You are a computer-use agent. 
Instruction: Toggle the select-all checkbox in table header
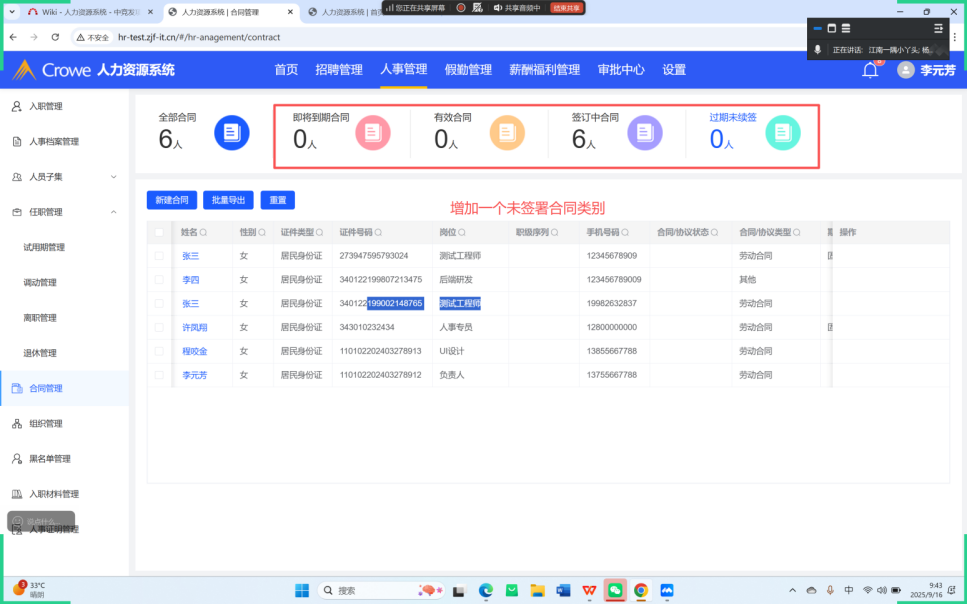159,232
